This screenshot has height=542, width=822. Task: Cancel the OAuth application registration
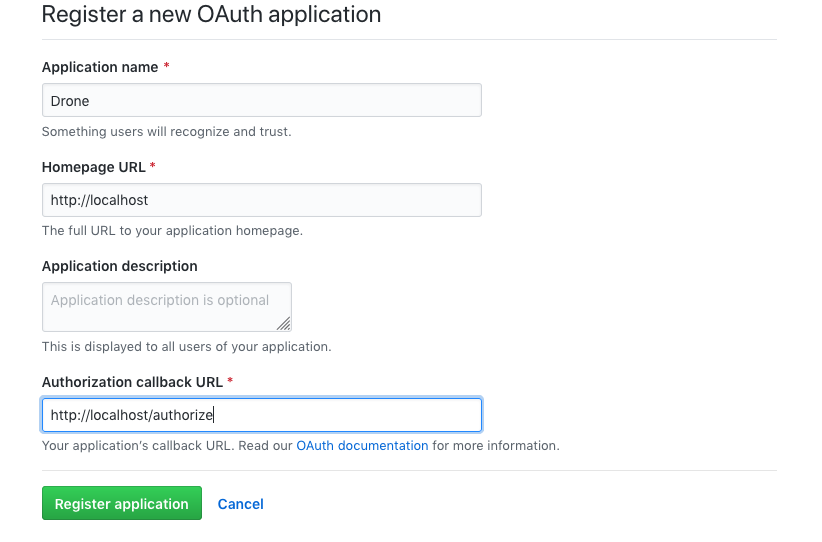tap(241, 504)
